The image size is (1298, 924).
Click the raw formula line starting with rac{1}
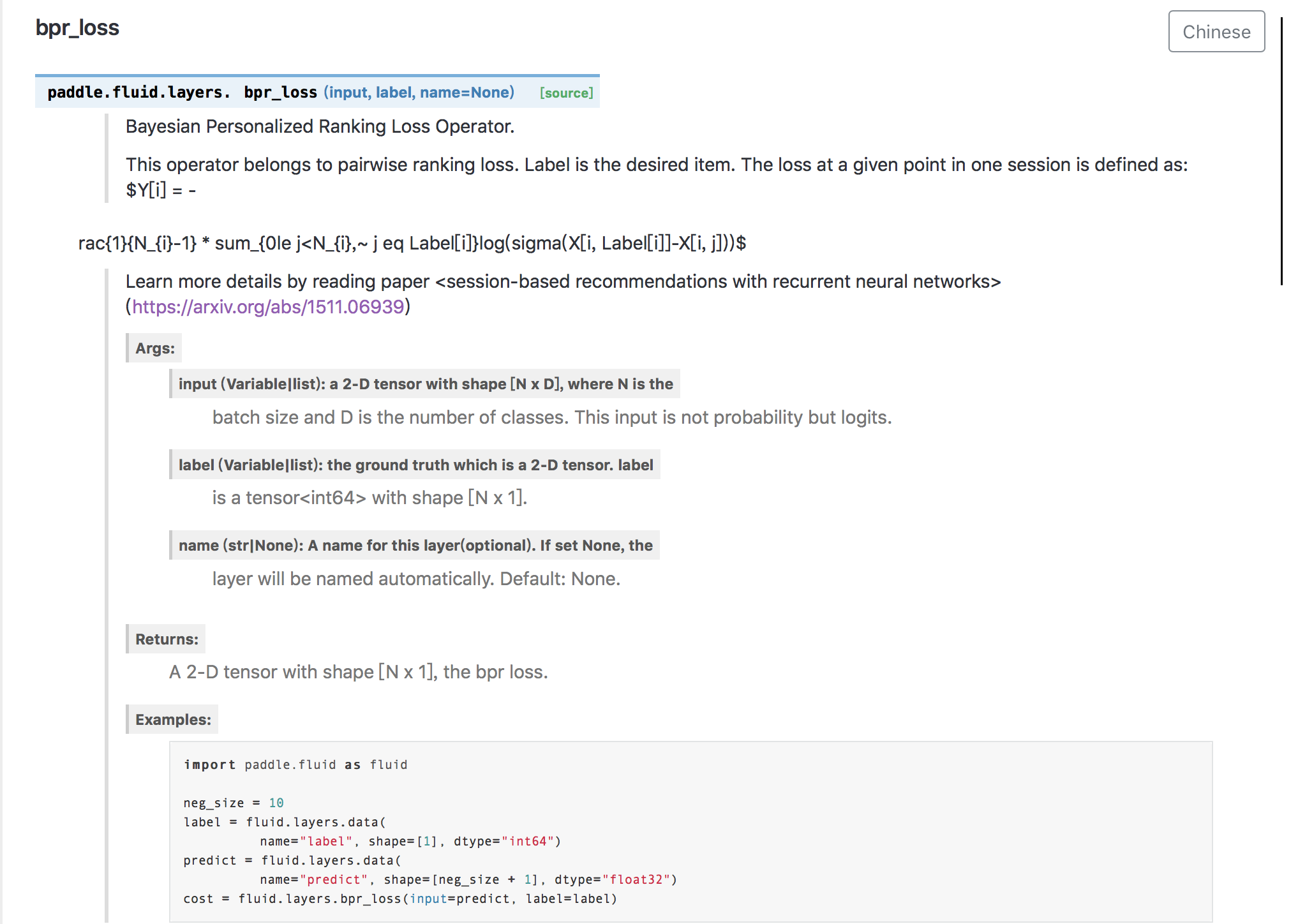[412, 243]
